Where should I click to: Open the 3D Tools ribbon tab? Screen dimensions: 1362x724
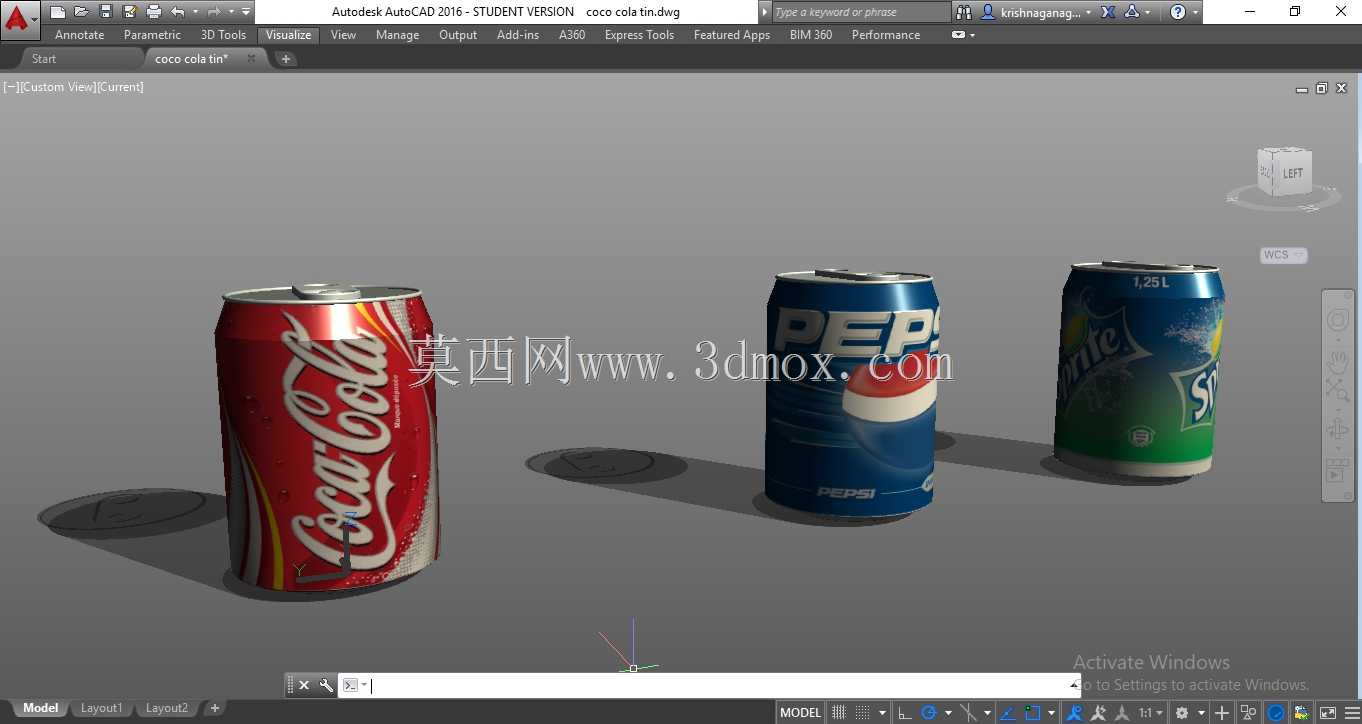click(x=223, y=35)
